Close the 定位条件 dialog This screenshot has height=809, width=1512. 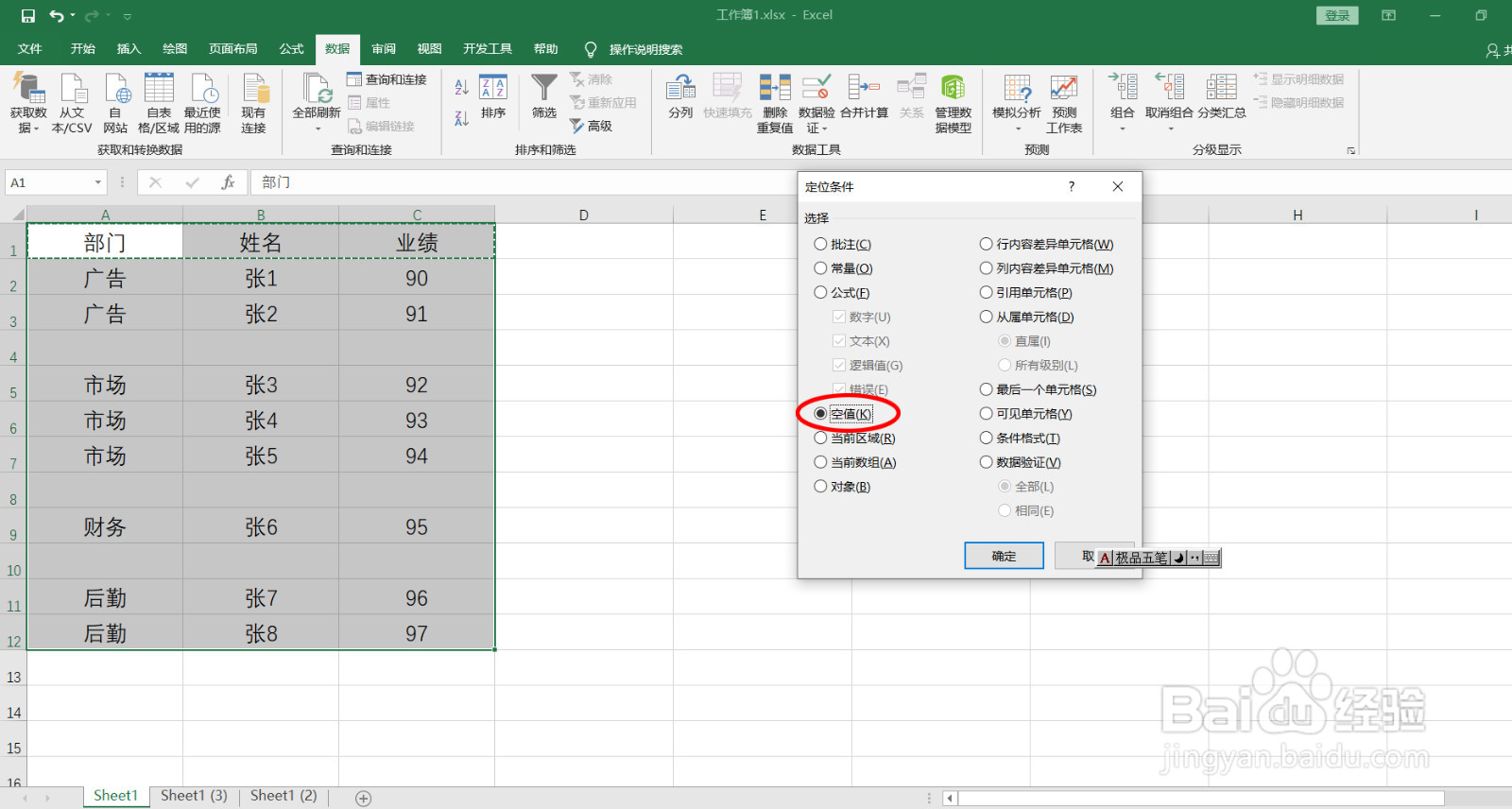[x=1118, y=186]
